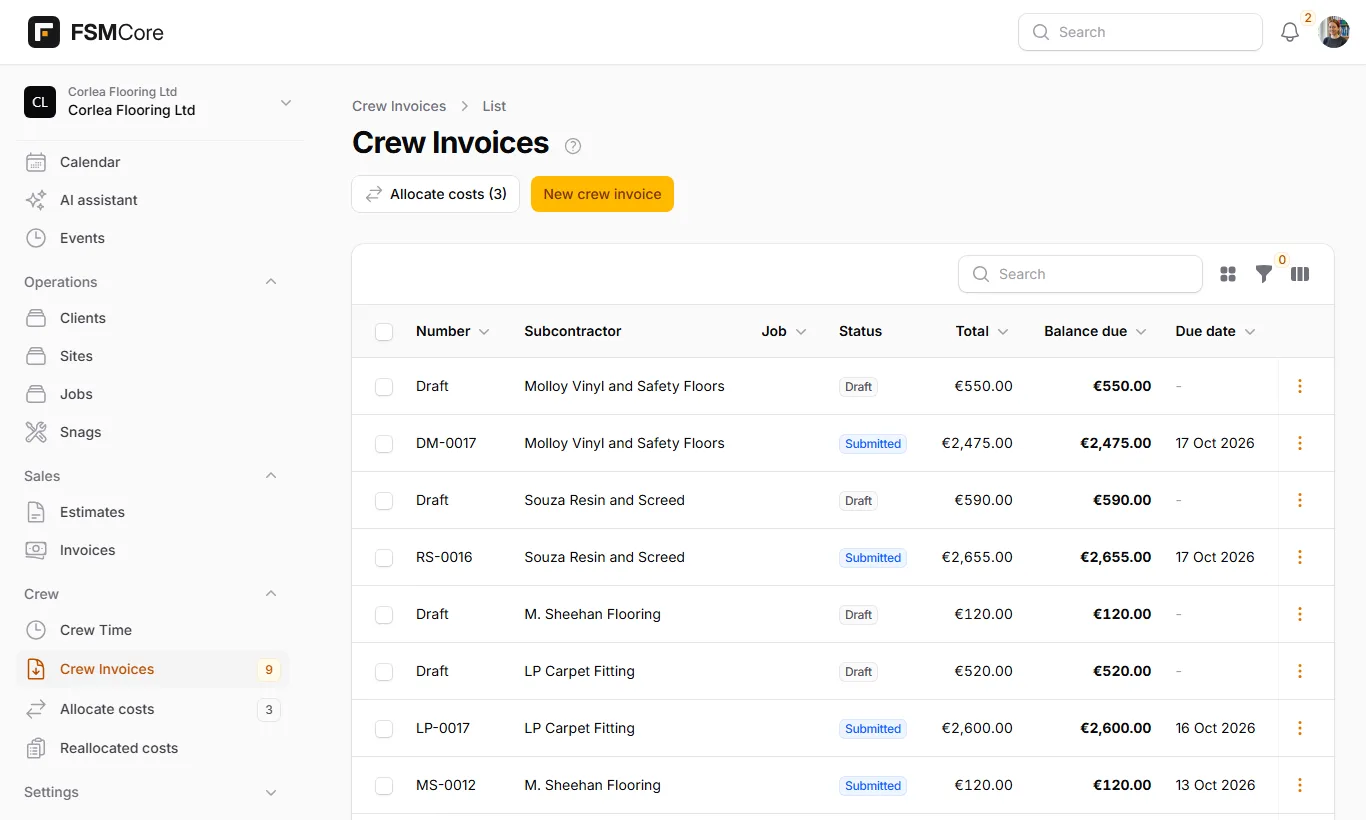Click the FSMCore logo
The image size is (1366, 820).
tap(96, 32)
